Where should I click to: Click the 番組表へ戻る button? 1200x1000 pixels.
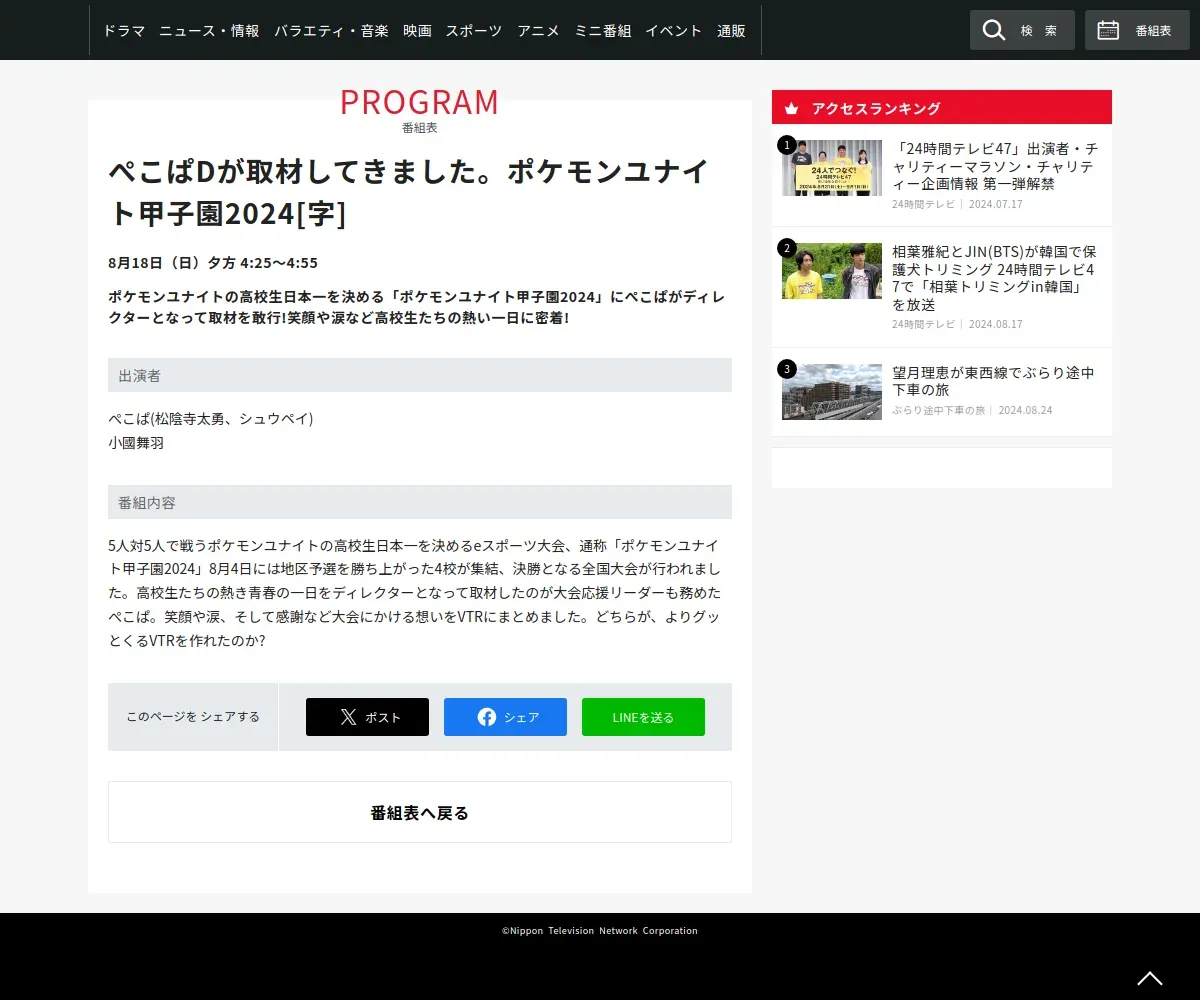(x=420, y=812)
